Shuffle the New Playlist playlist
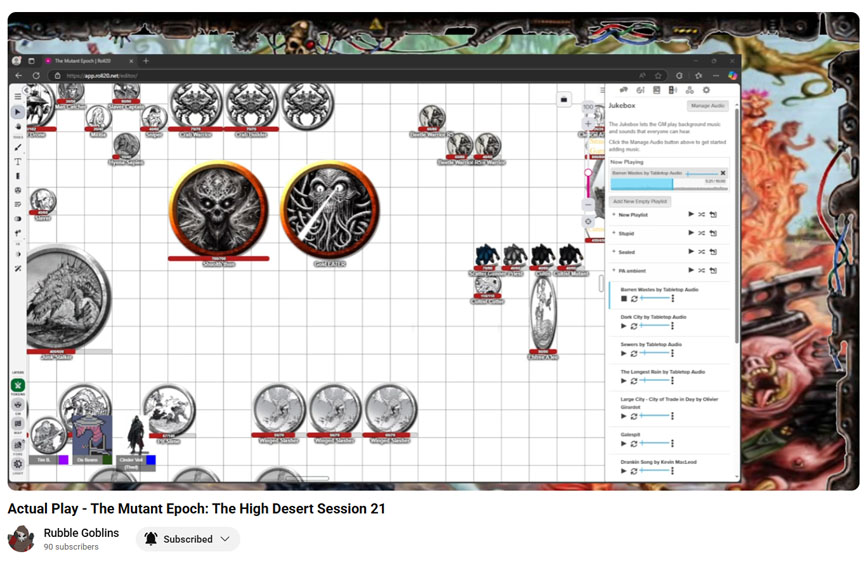This screenshot has height=561, width=864. [x=701, y=214]
